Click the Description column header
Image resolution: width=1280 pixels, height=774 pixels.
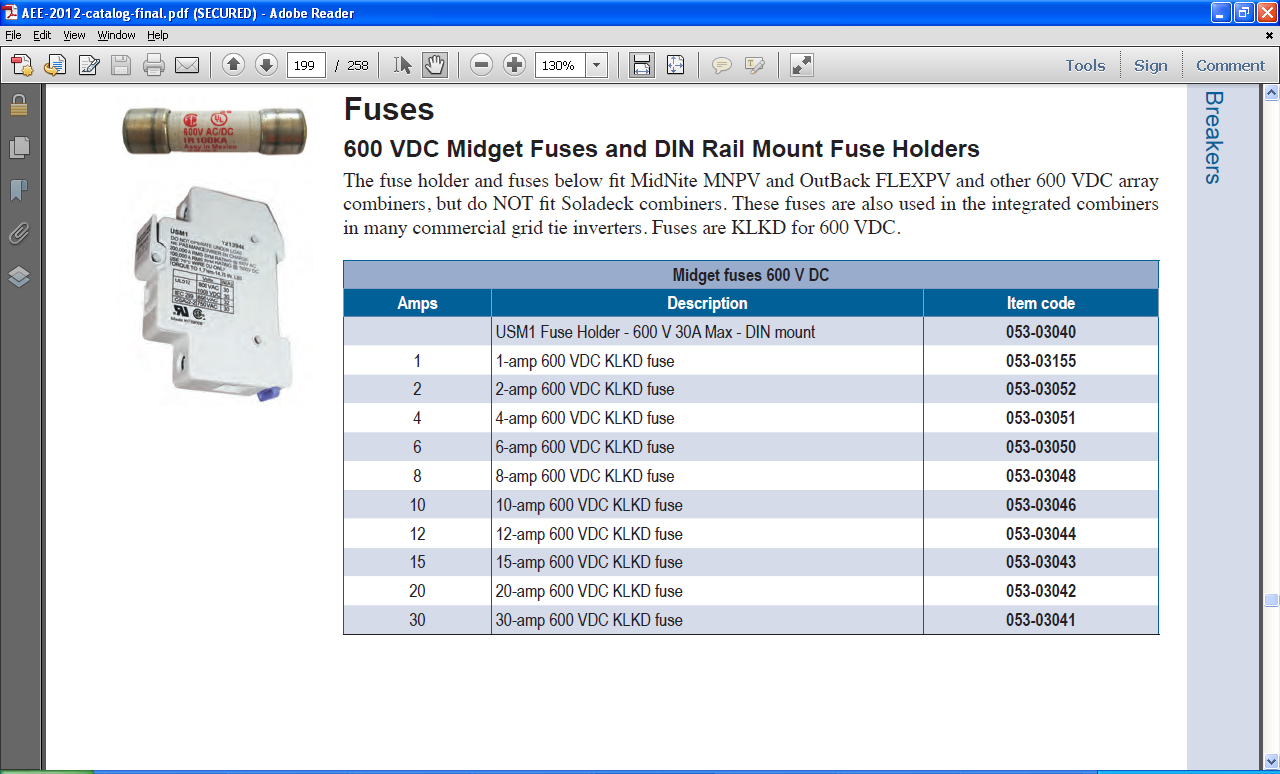707,303
